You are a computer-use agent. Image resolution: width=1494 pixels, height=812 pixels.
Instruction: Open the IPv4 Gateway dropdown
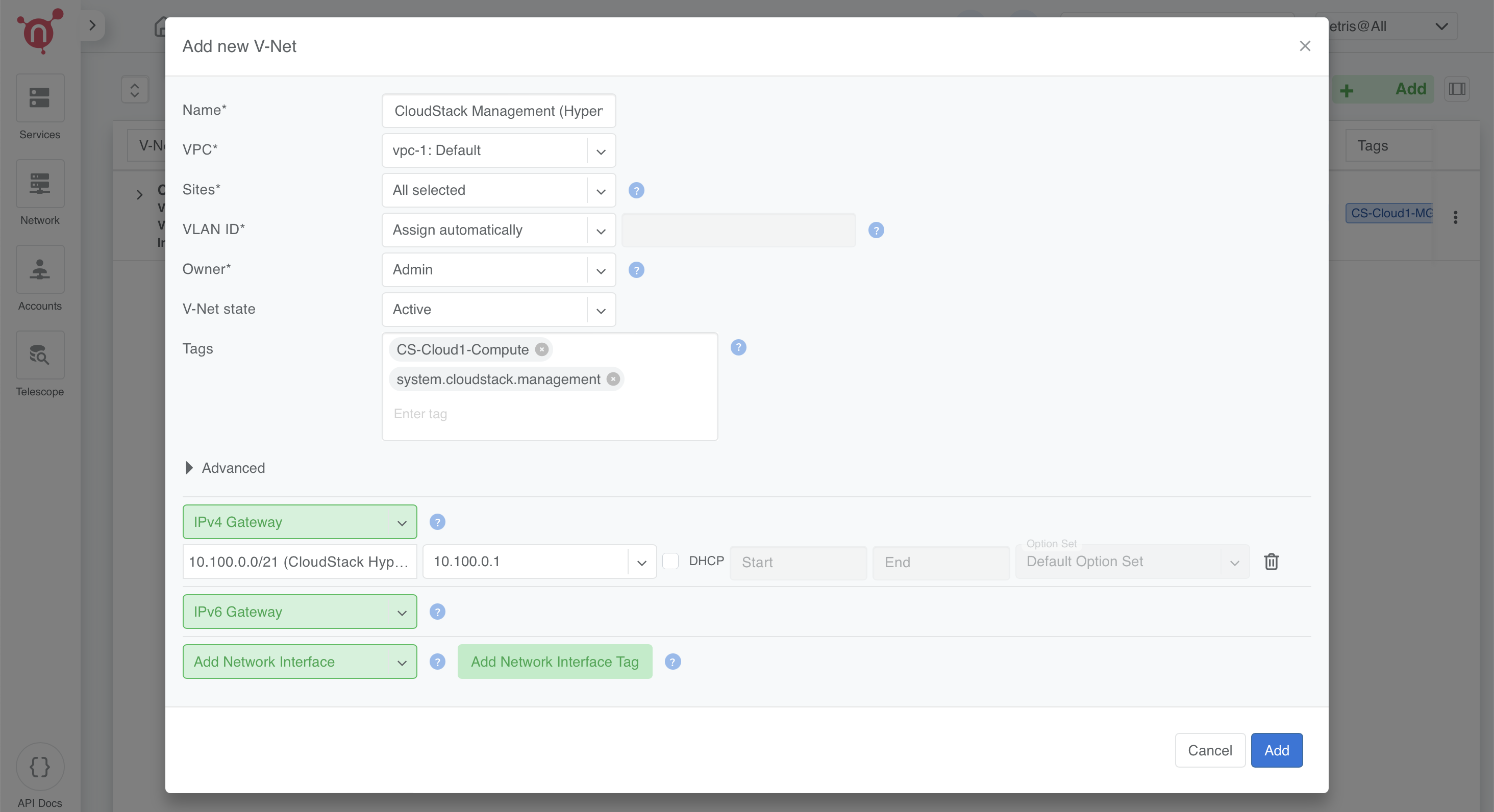300,522
